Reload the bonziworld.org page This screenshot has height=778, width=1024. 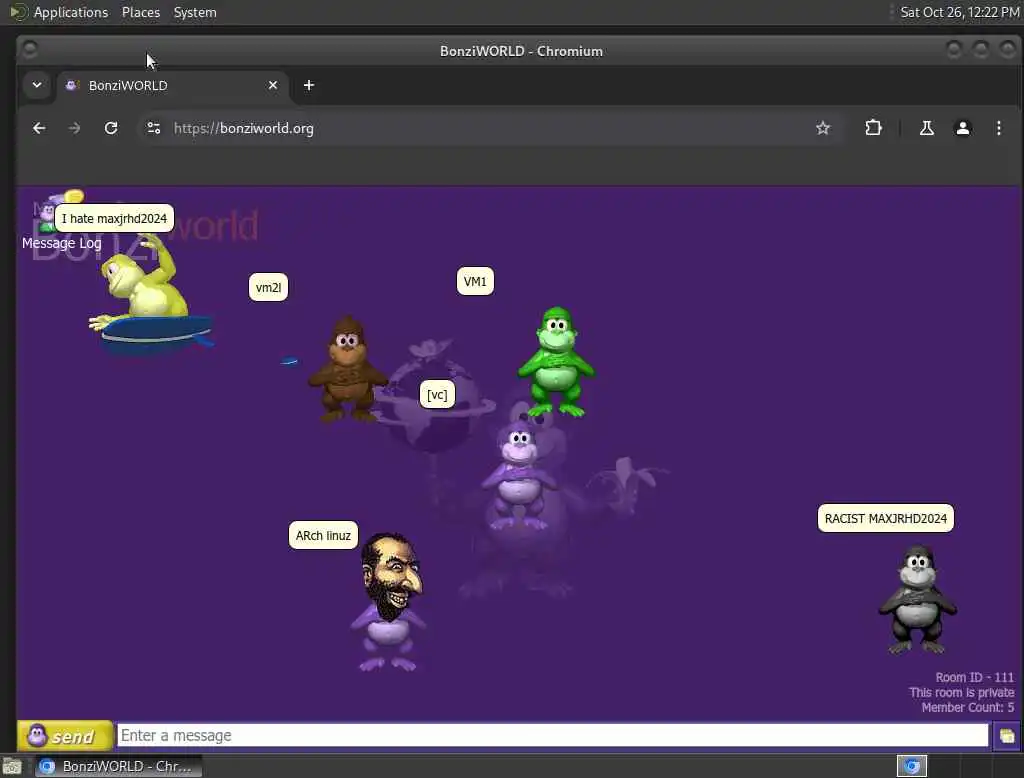[x=111, y=128]
